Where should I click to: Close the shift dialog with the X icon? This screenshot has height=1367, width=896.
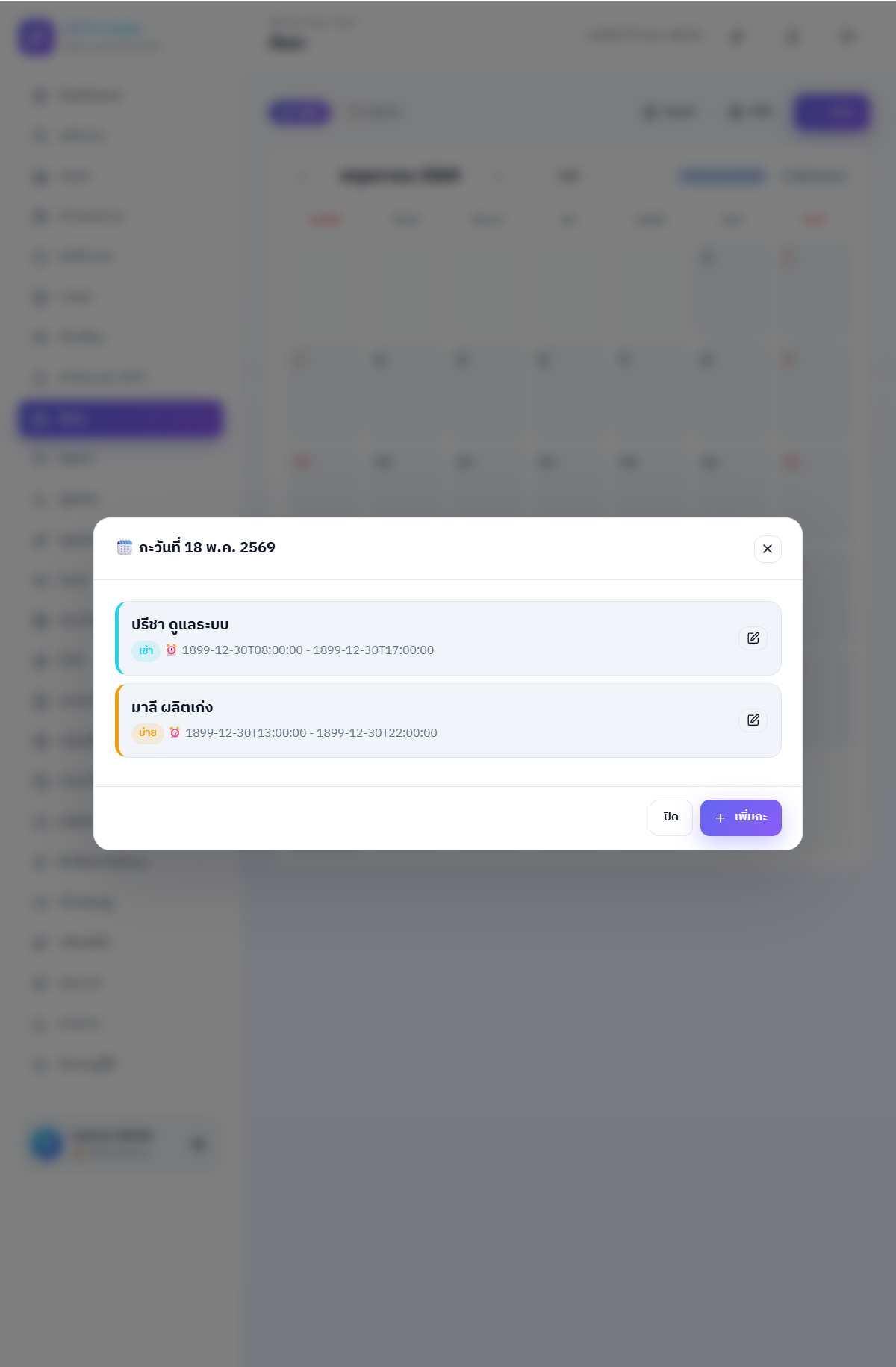[768, 549]
